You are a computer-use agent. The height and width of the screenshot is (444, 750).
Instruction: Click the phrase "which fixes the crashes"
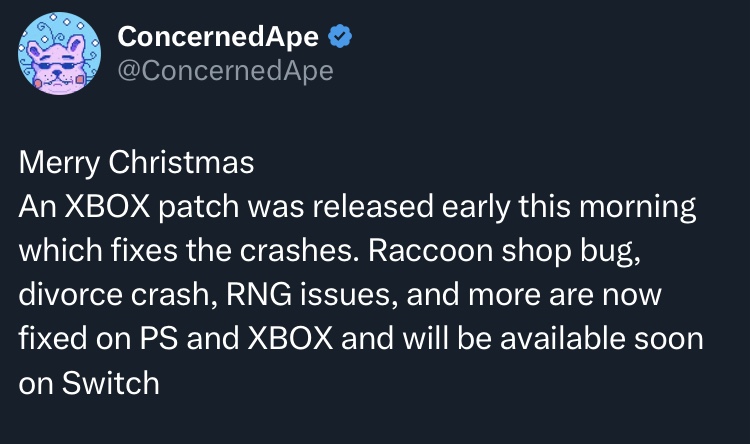(x=188, y=251)
